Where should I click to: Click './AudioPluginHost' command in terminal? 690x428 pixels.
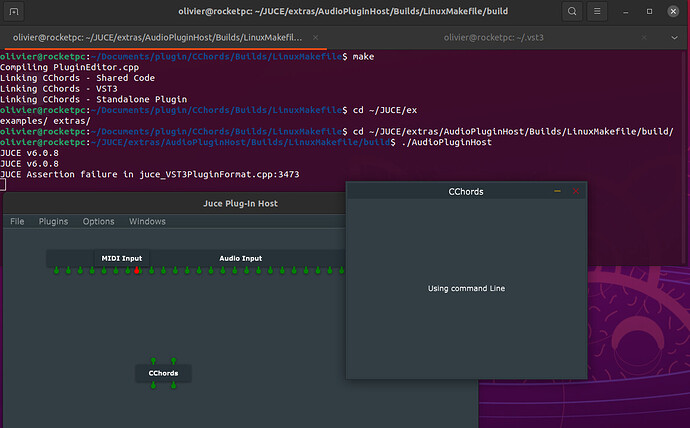click(447, 143)
